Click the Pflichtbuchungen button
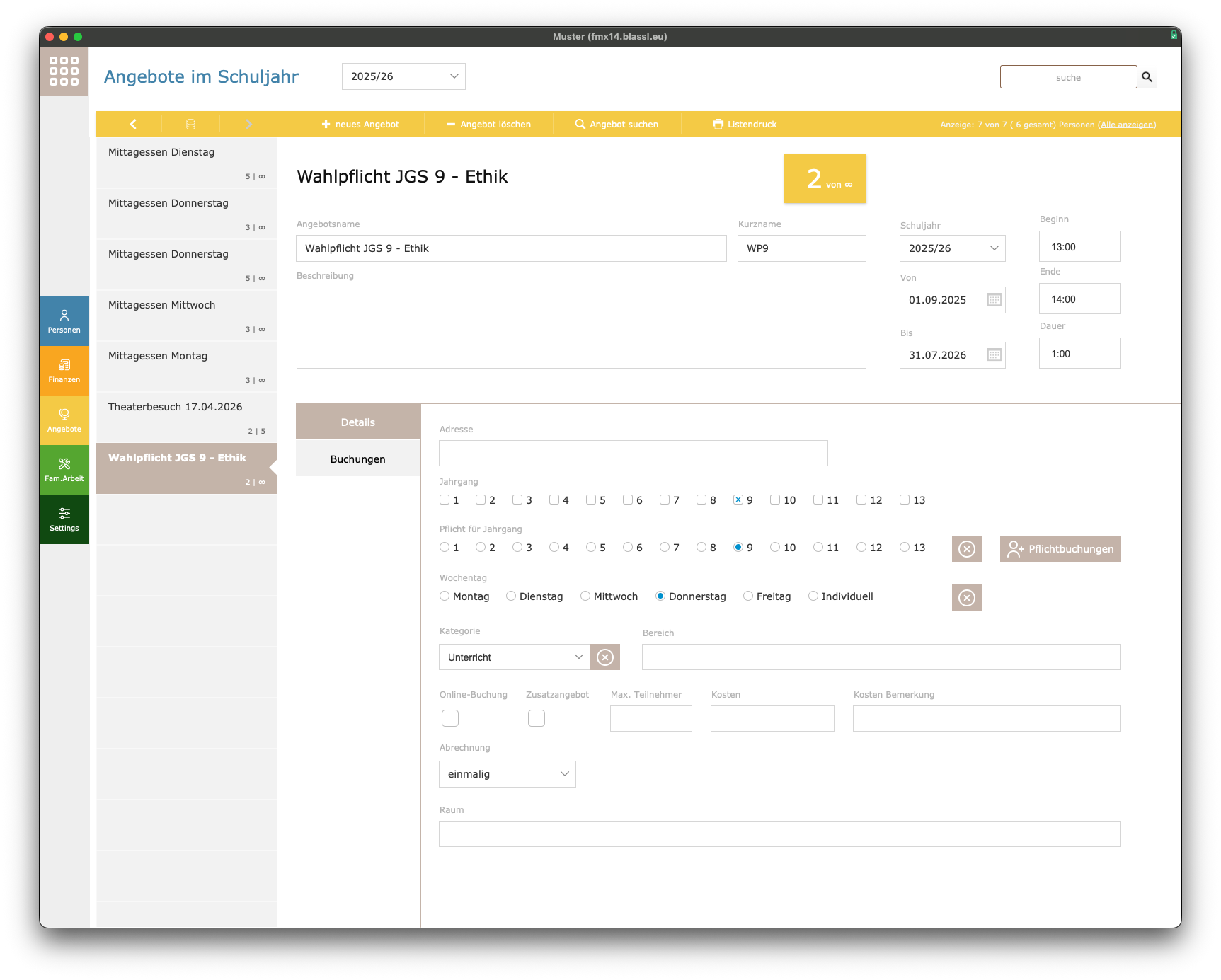 [1060, 549]
